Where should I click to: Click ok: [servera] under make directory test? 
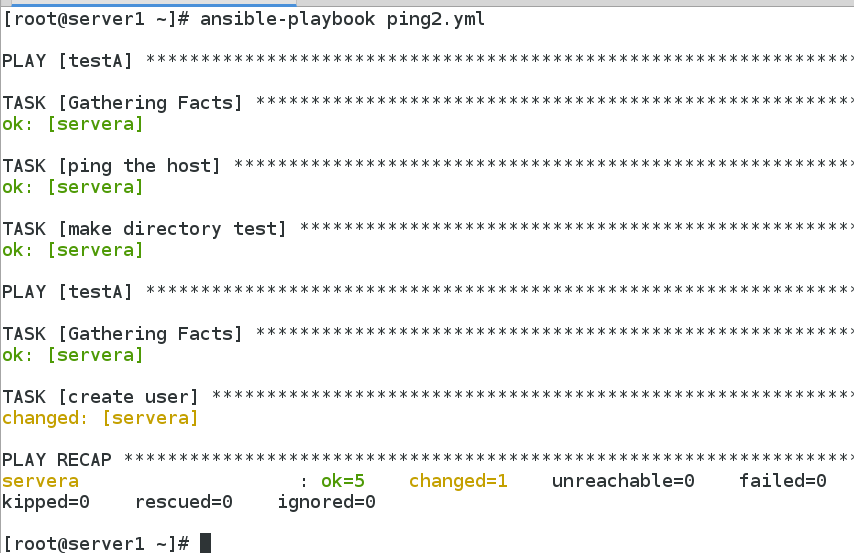(73, 250)
